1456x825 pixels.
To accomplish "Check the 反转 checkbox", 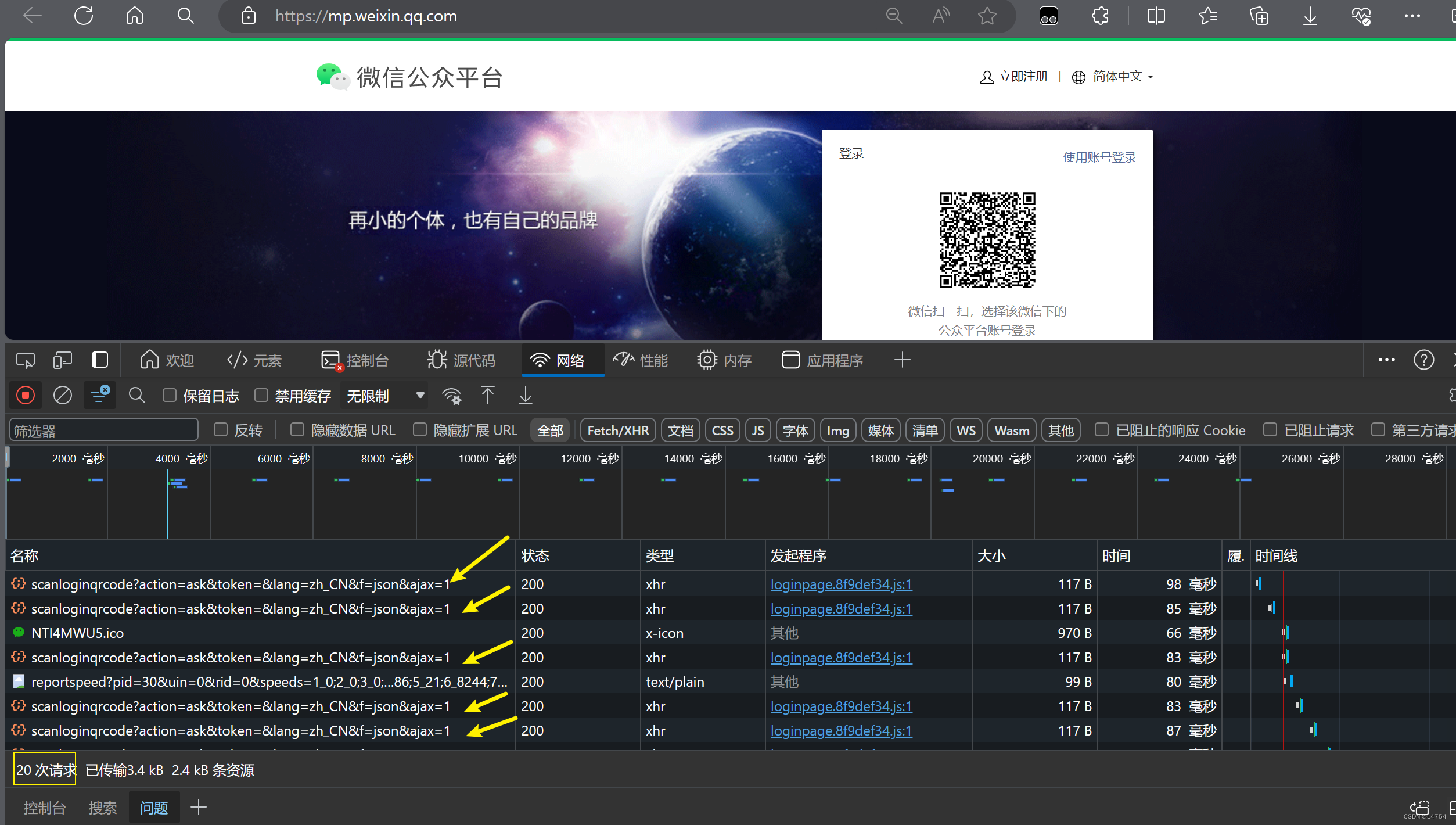I will click(221, 430).
